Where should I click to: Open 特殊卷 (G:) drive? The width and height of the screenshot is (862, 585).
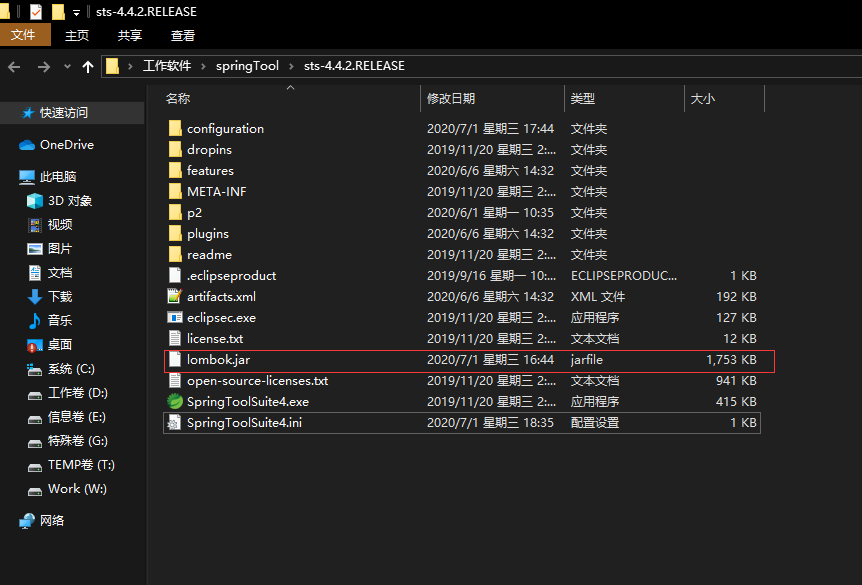point(67,440)
